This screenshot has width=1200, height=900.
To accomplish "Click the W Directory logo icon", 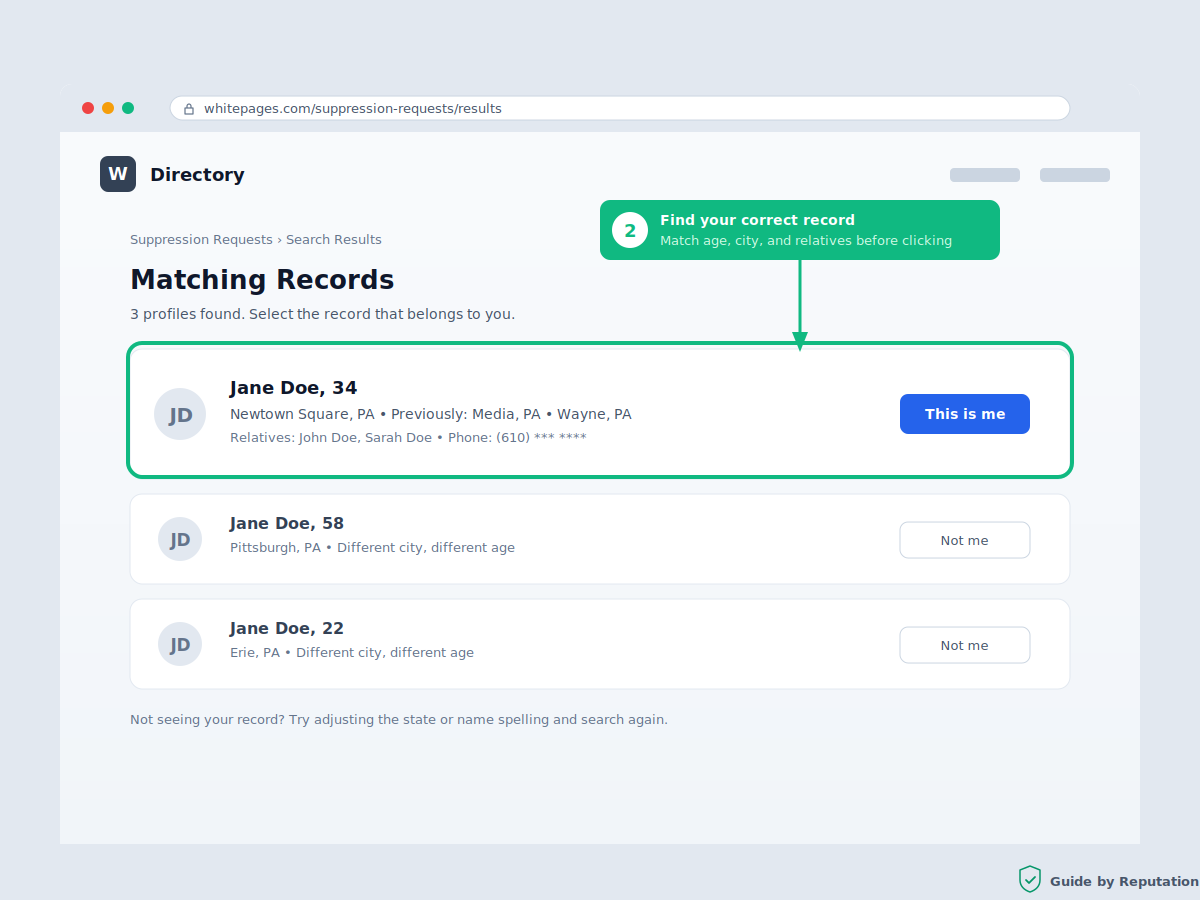I will point(118,174).
